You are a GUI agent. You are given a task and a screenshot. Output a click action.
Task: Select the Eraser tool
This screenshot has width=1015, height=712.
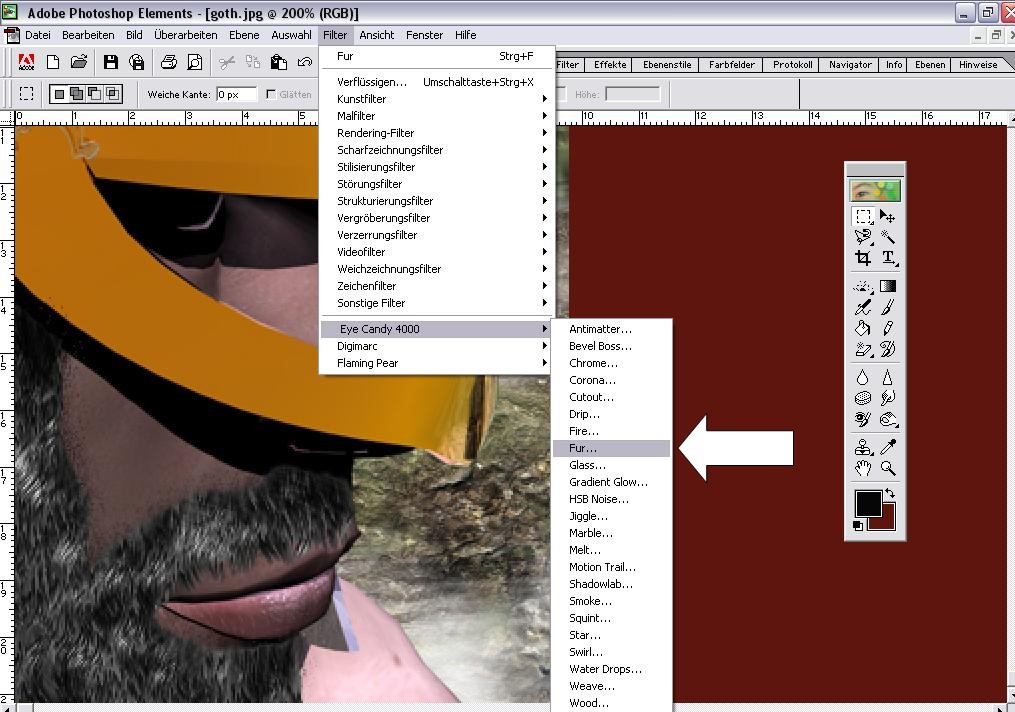[863, 350]
